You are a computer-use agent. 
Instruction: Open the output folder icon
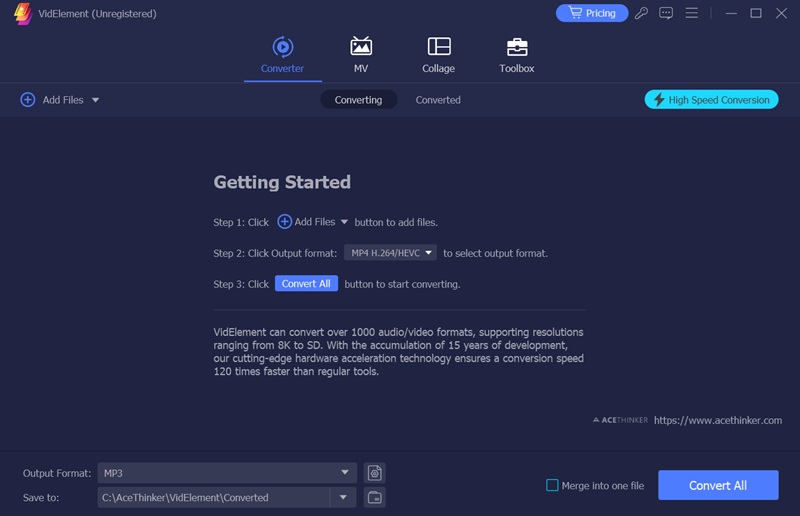coord(374,498)
